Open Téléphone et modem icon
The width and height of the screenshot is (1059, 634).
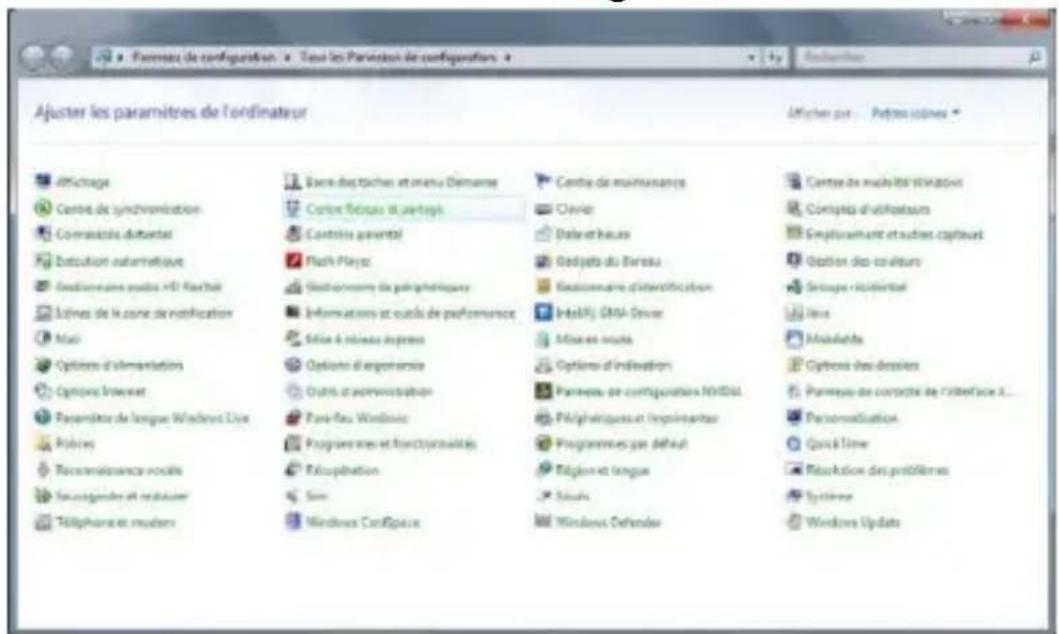click(43, 522)
